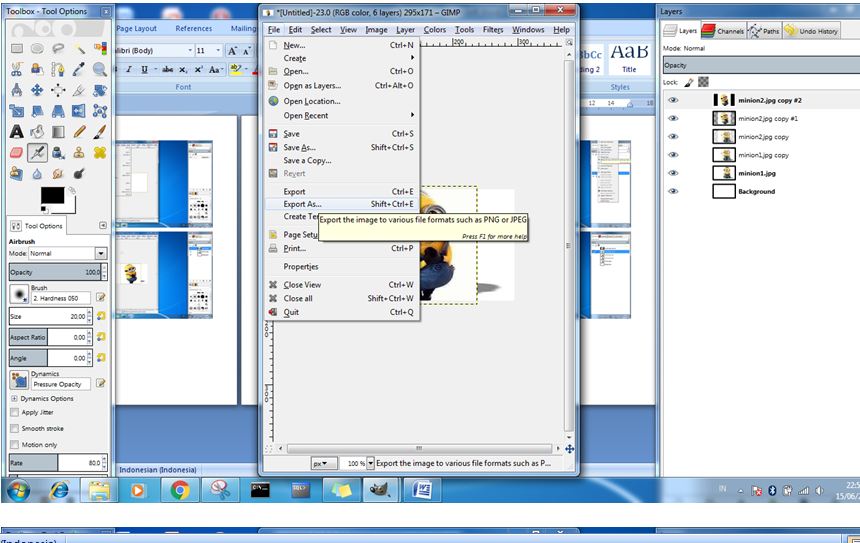Click the black foreground color swatch
The image size is (860, 543).
[52, 195]
